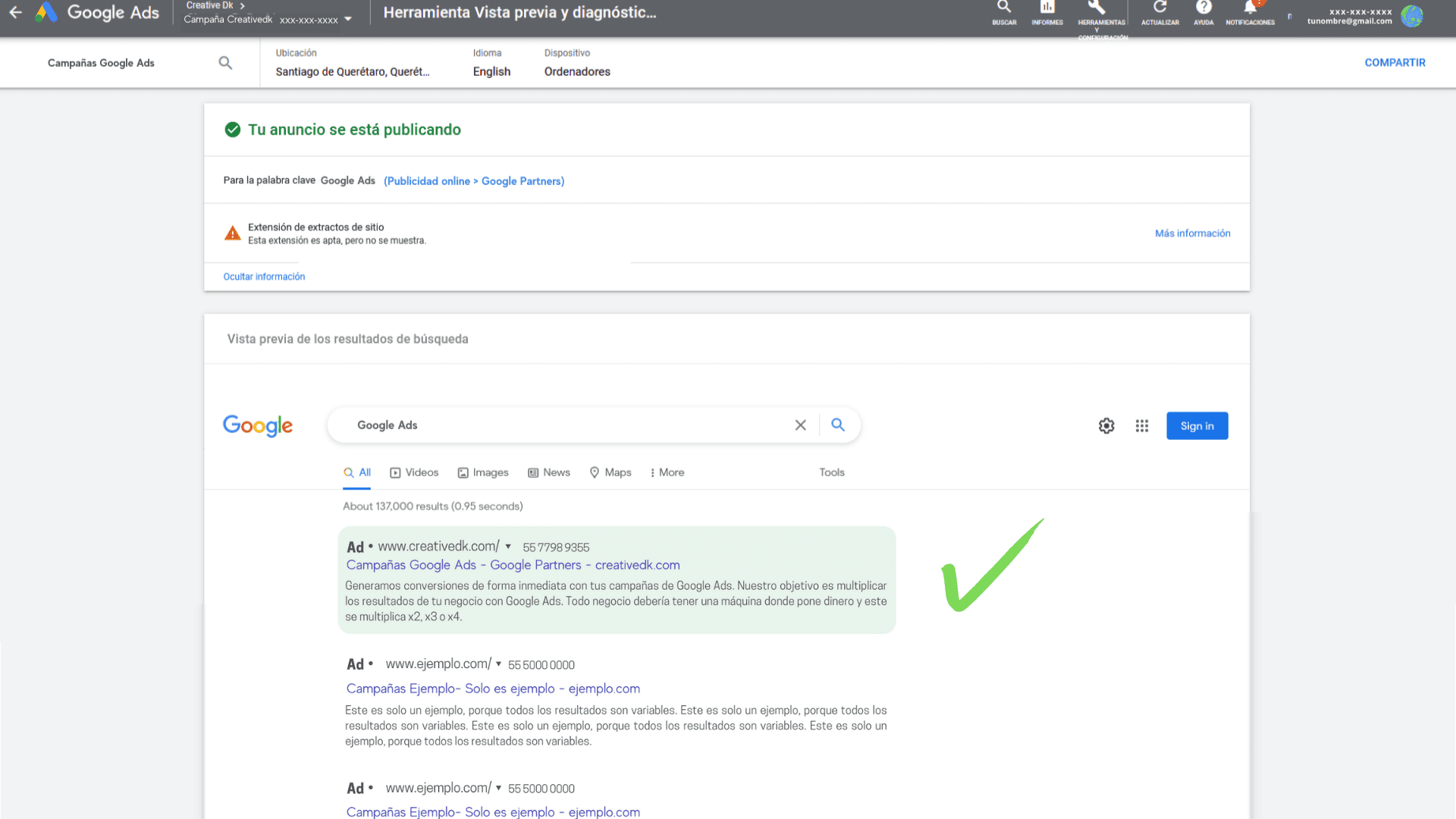Open the Informes reports icon

[x=1047, y=9]
